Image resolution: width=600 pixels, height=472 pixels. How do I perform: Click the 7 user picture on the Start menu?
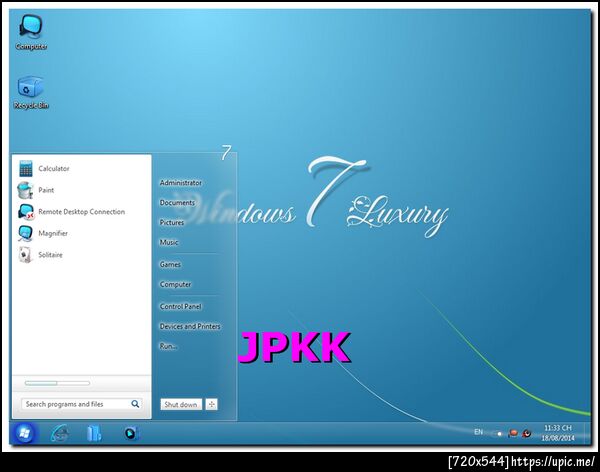[x=227, y=152]
